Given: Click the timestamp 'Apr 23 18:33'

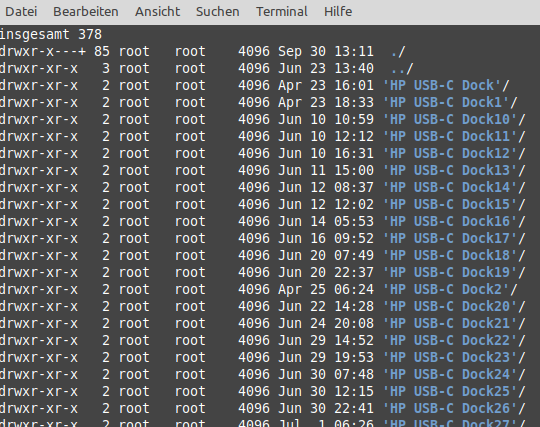Looking at the screenshot, I should click(326, 103).
